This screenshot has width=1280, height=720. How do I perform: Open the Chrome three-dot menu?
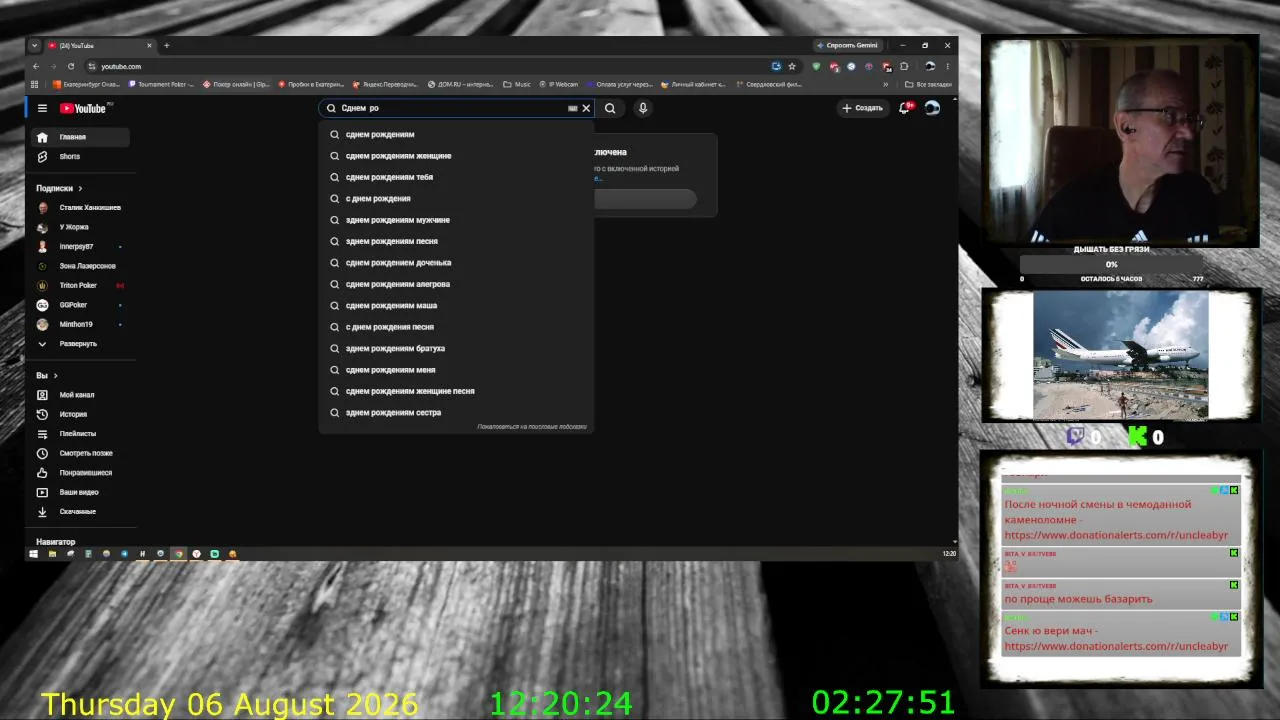947,66
